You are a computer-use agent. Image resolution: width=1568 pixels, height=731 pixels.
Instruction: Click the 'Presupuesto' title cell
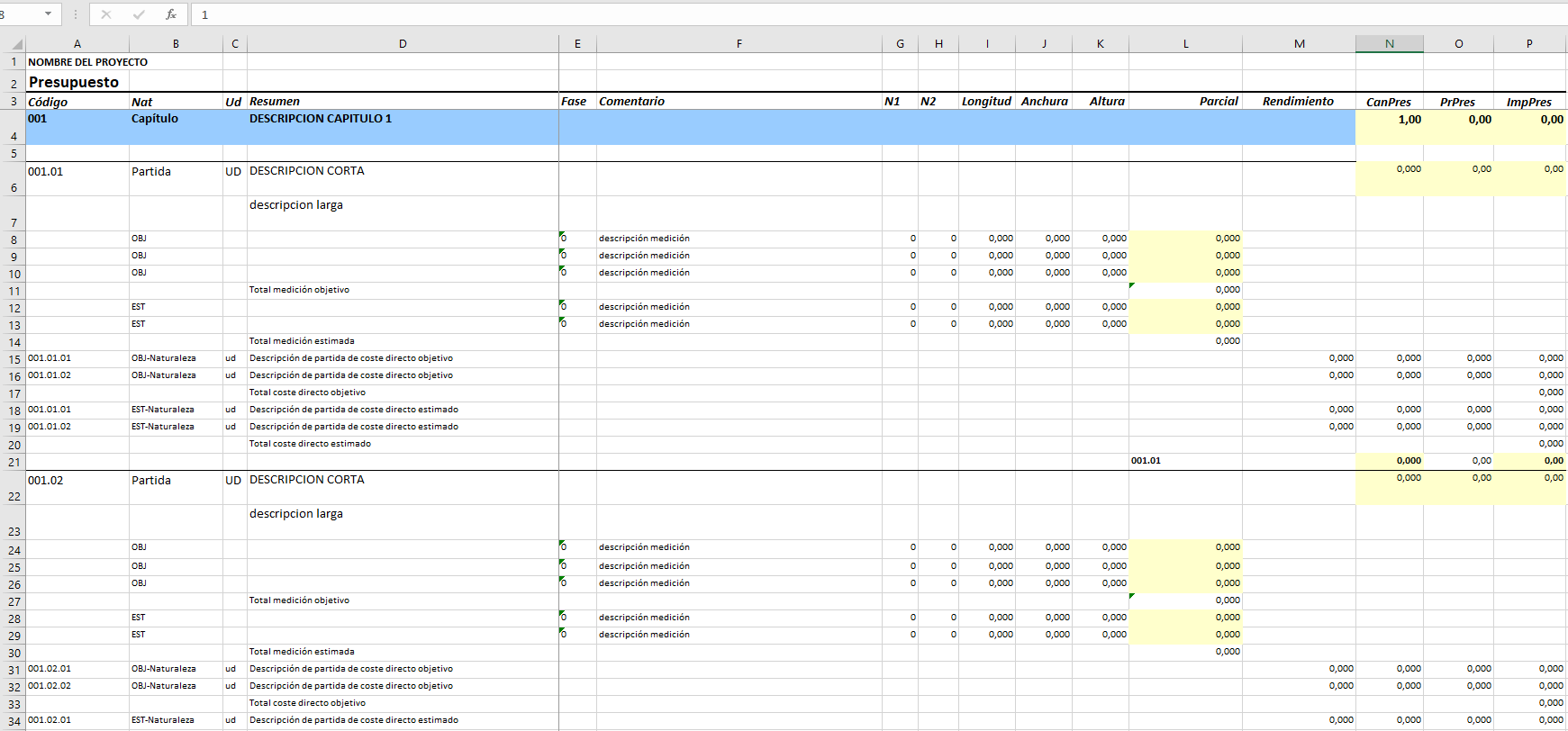(x=74, y=82)
